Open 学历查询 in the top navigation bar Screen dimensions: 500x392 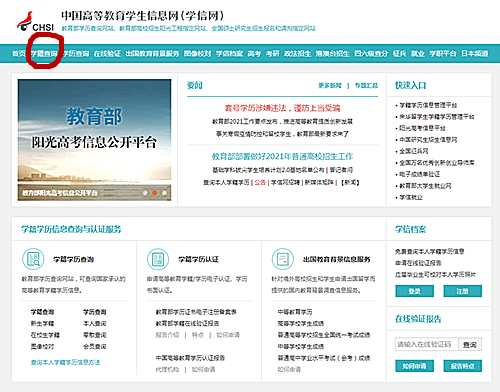click(x=76, y=53)
